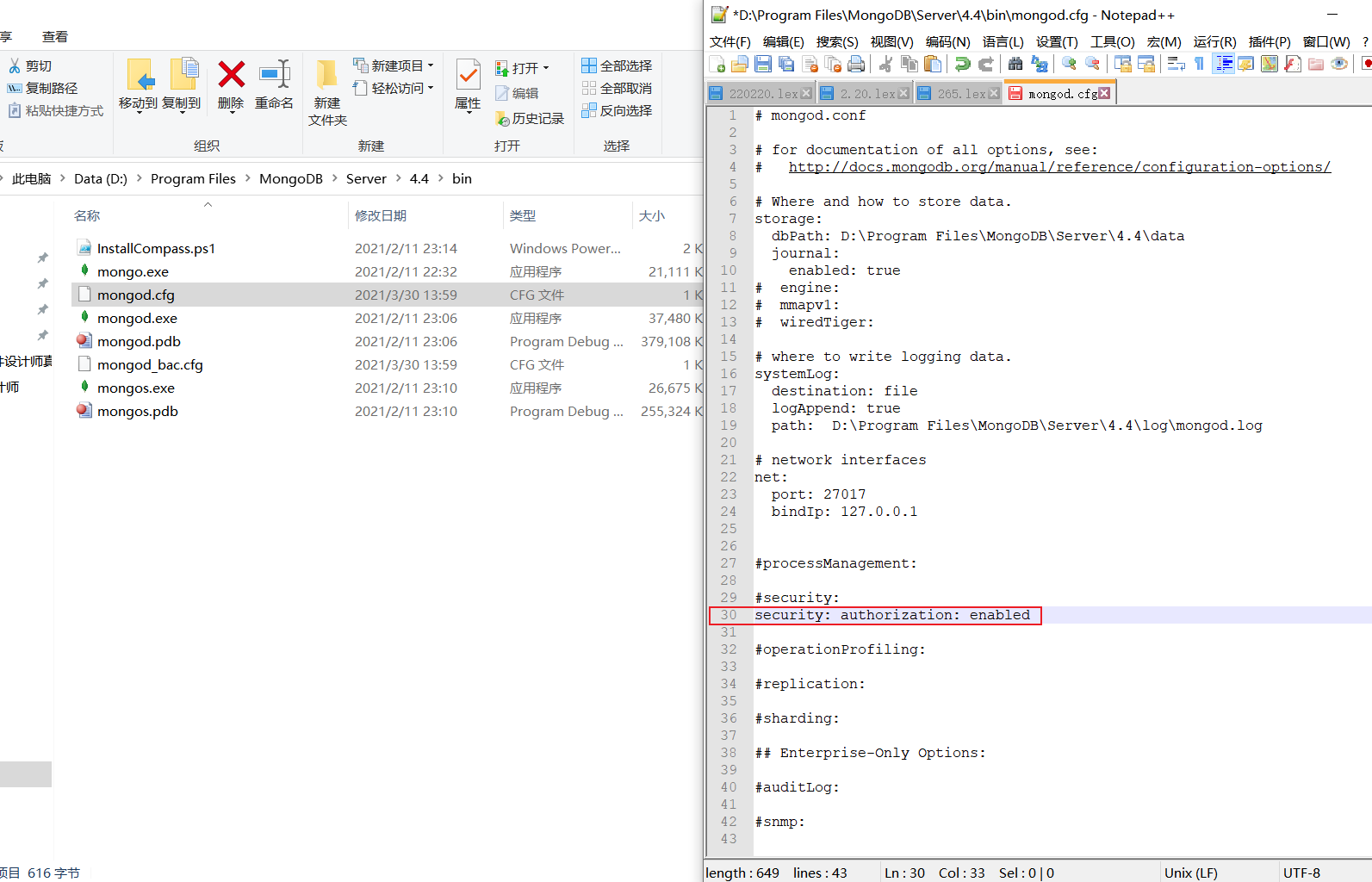This screenshot has height=882, width=1372.
Task: Open the 搜索(S) Search menu
Action: coord(837,41)
